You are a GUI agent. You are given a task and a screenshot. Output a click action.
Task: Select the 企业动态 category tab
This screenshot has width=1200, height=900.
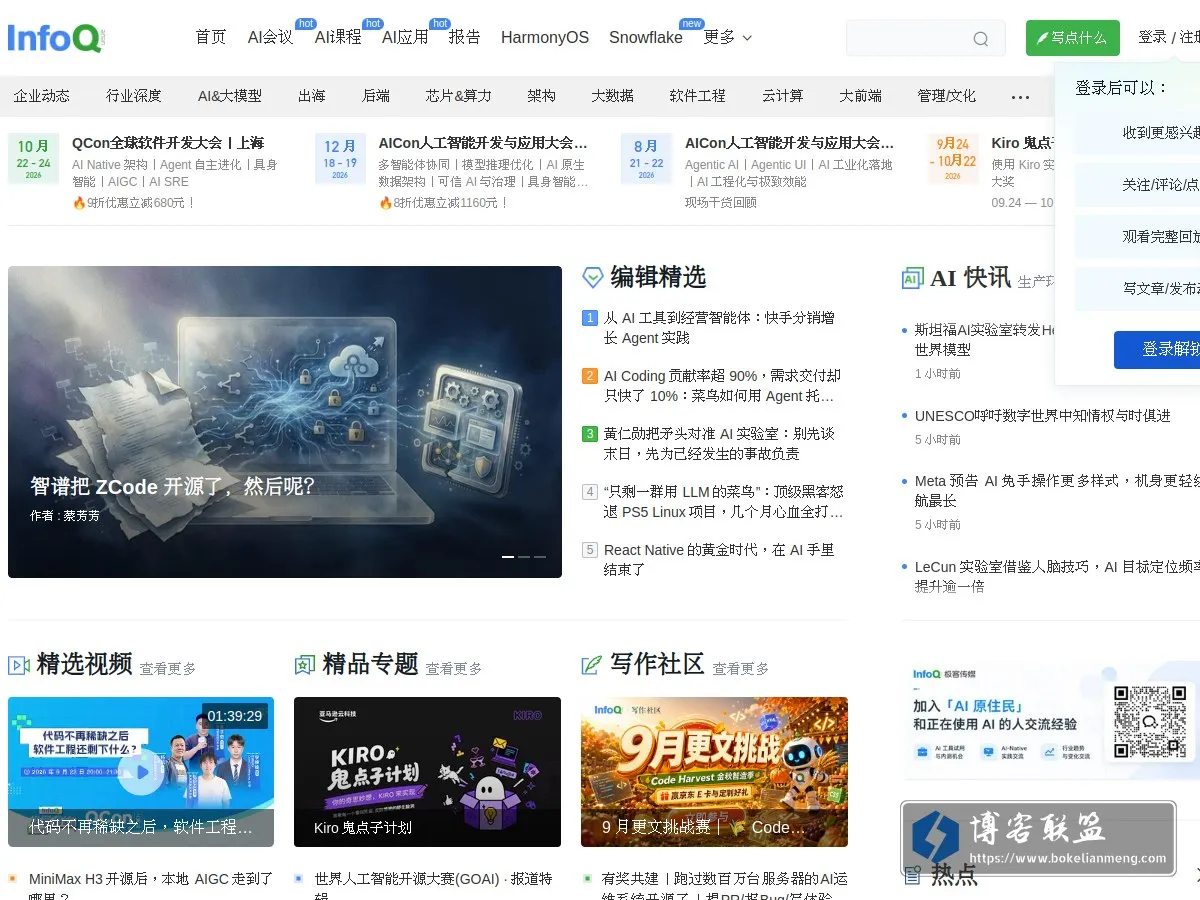click(42, 96)
